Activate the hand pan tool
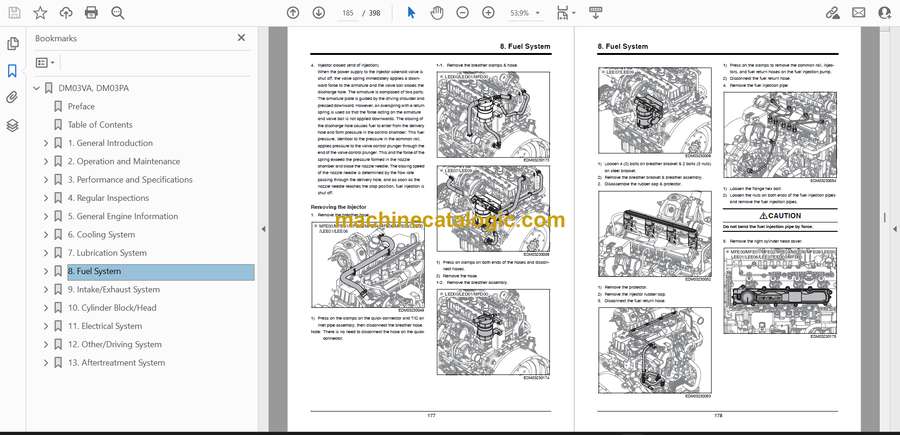900x435 pixels. (437, 13)
